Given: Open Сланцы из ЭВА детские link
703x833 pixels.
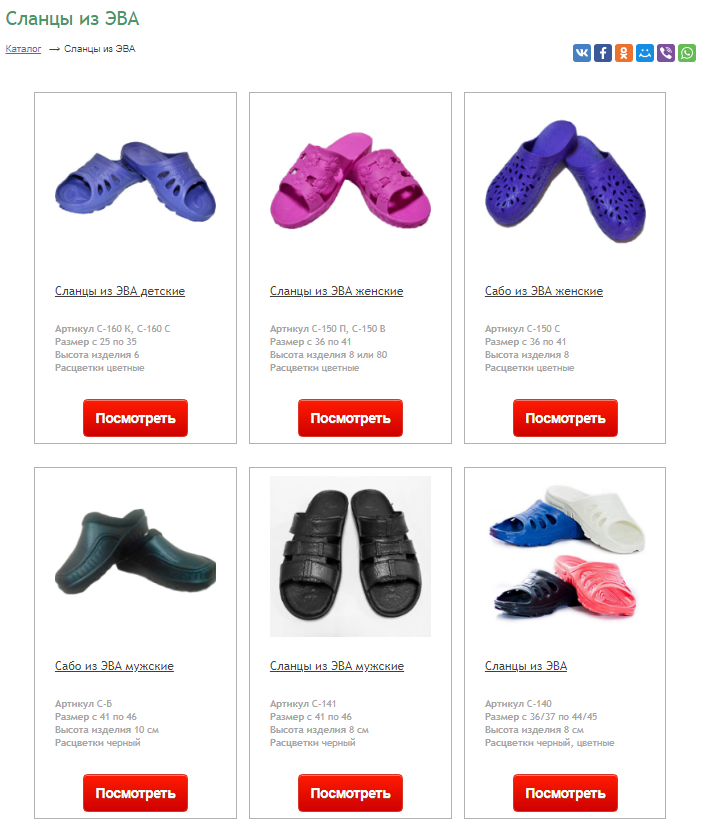Looking at the screenshot, I should pyautogui.click(x=120, y=291).
